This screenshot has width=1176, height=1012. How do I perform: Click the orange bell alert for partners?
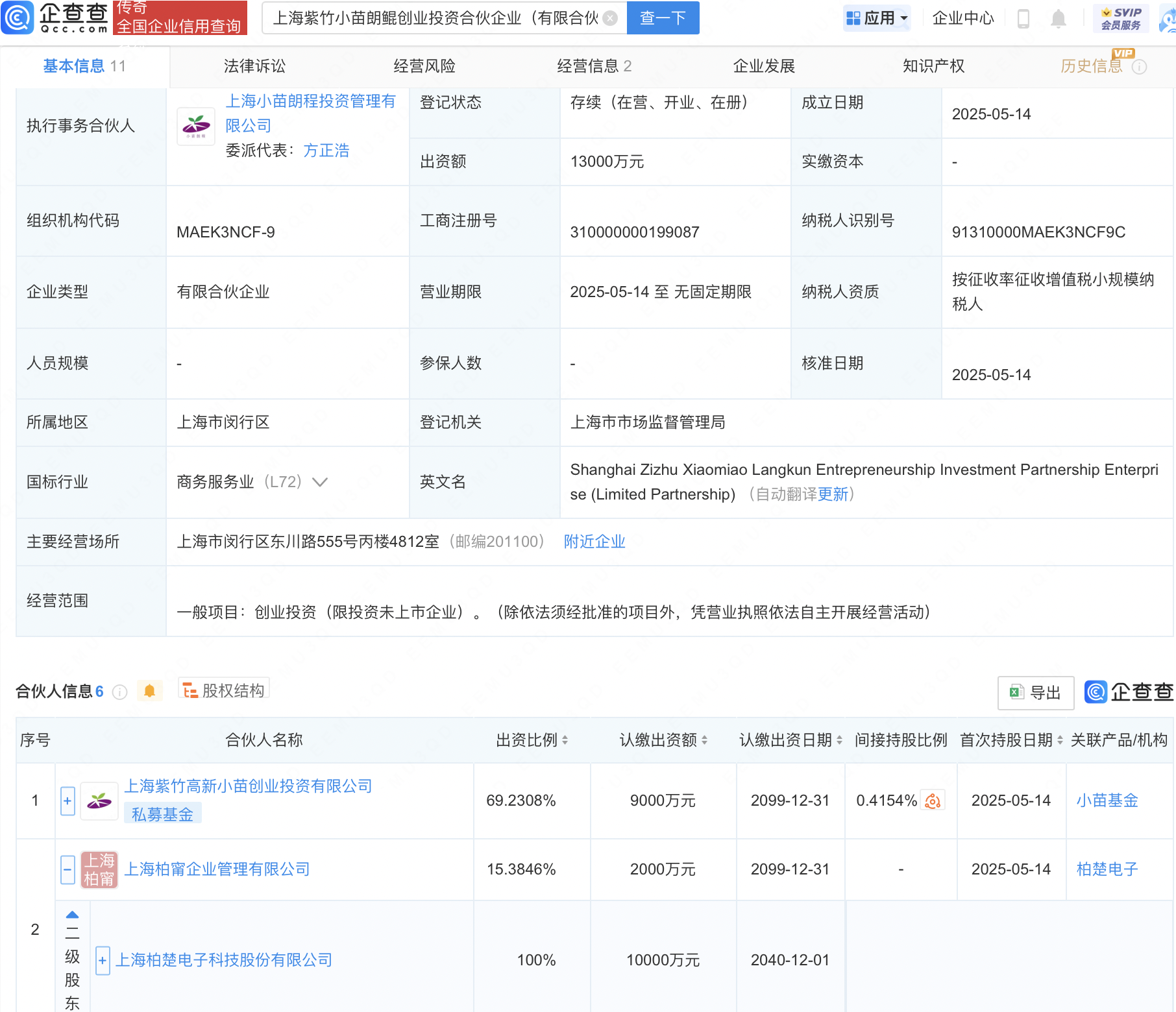click(150, 691)
